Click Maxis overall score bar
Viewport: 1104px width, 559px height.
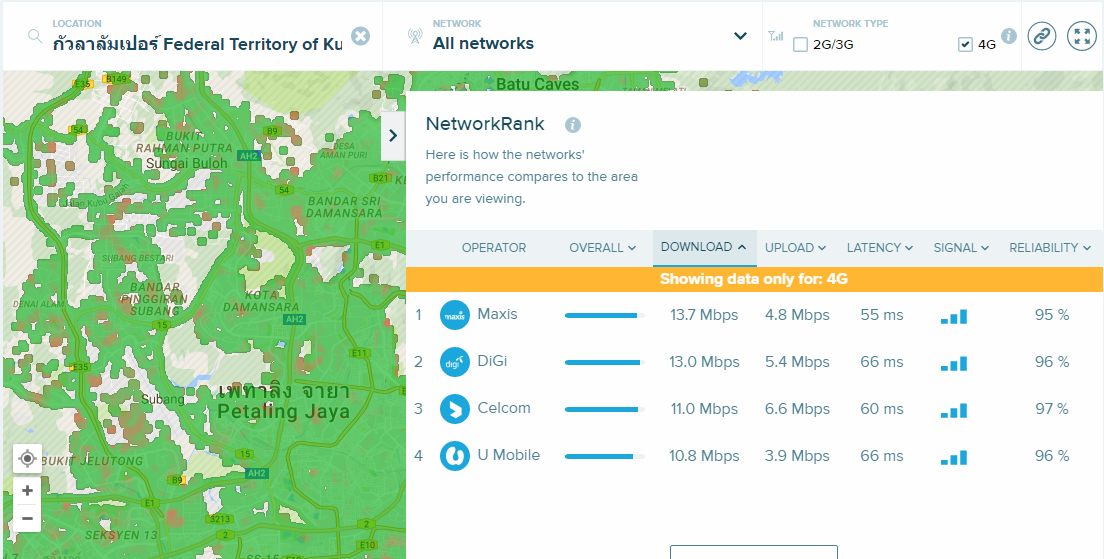coord(605,315)
